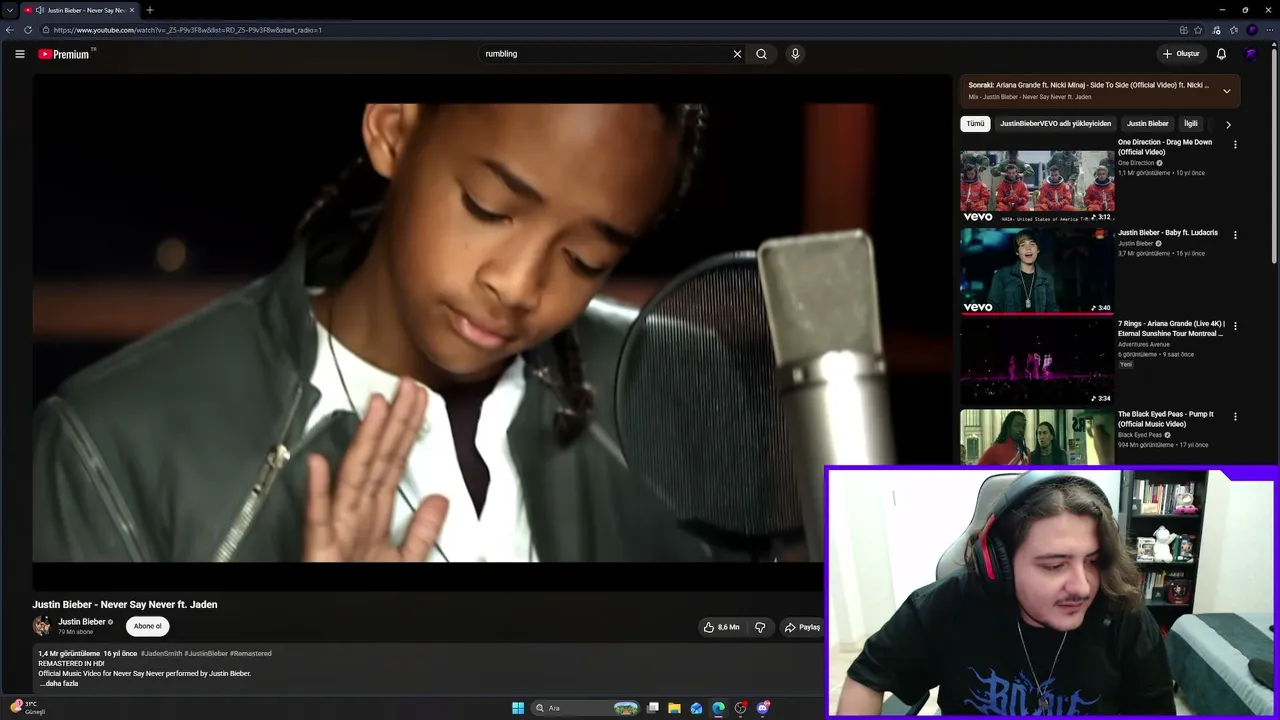Open the YouTube guide hamburger menu

pyautogui.click(x=20, y=54)
